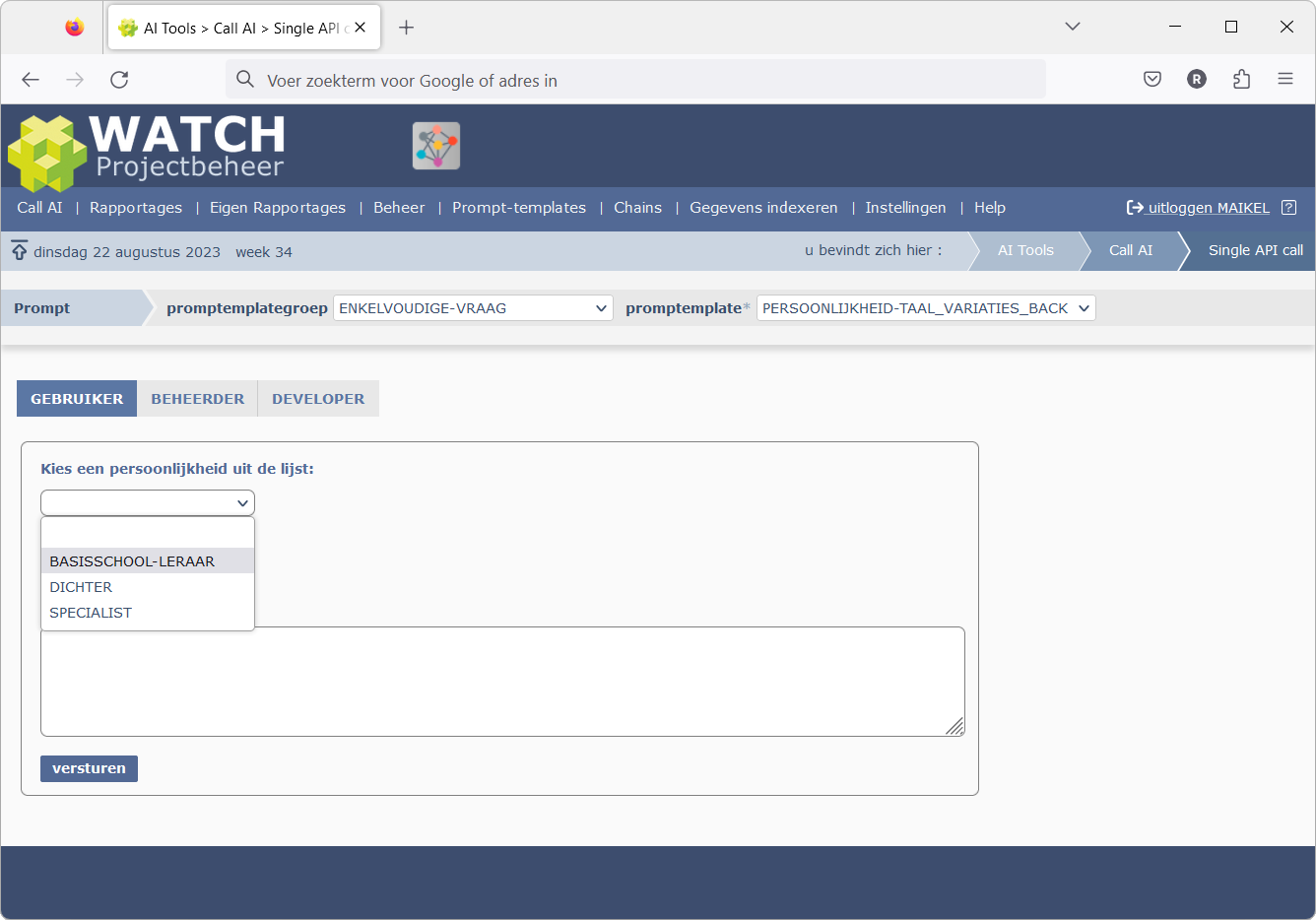Click the upward arrow next to date

pyautogui.click(x=20, y=250)
